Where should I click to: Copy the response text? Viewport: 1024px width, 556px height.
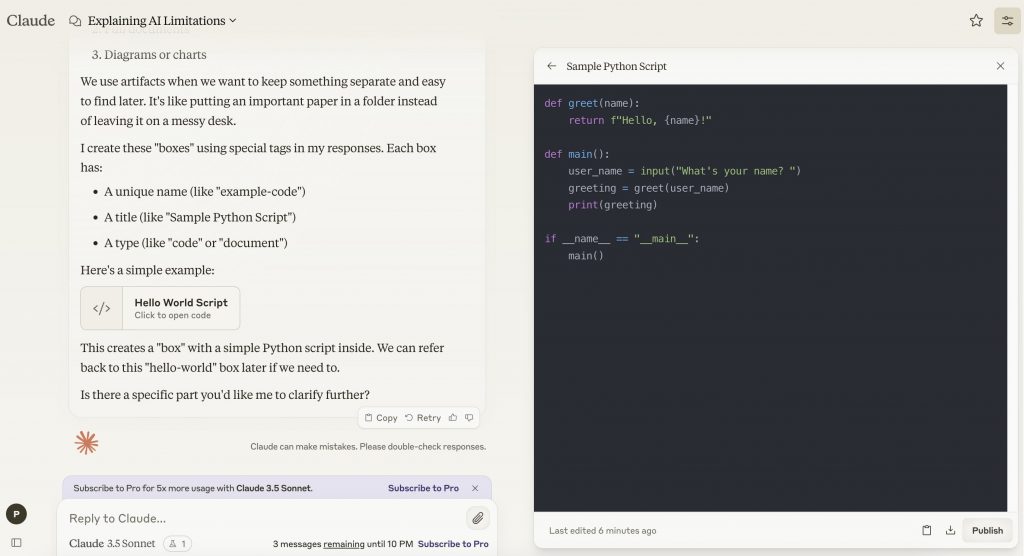381,417
